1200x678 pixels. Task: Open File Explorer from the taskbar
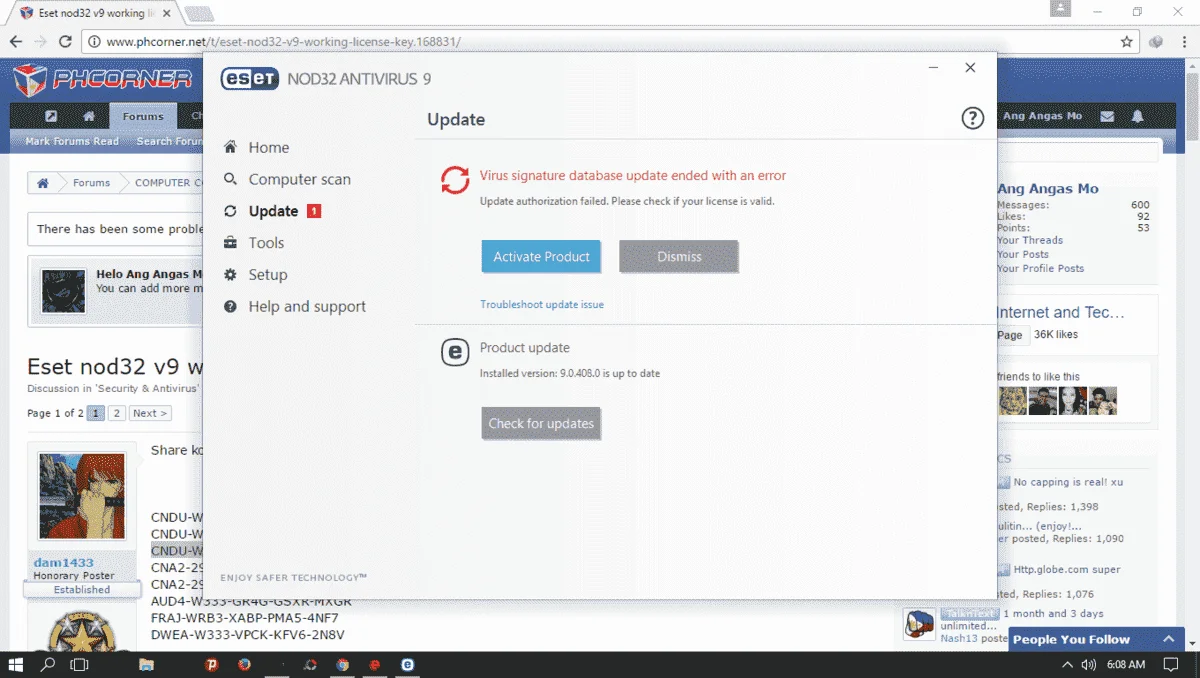tap(146, 664)
